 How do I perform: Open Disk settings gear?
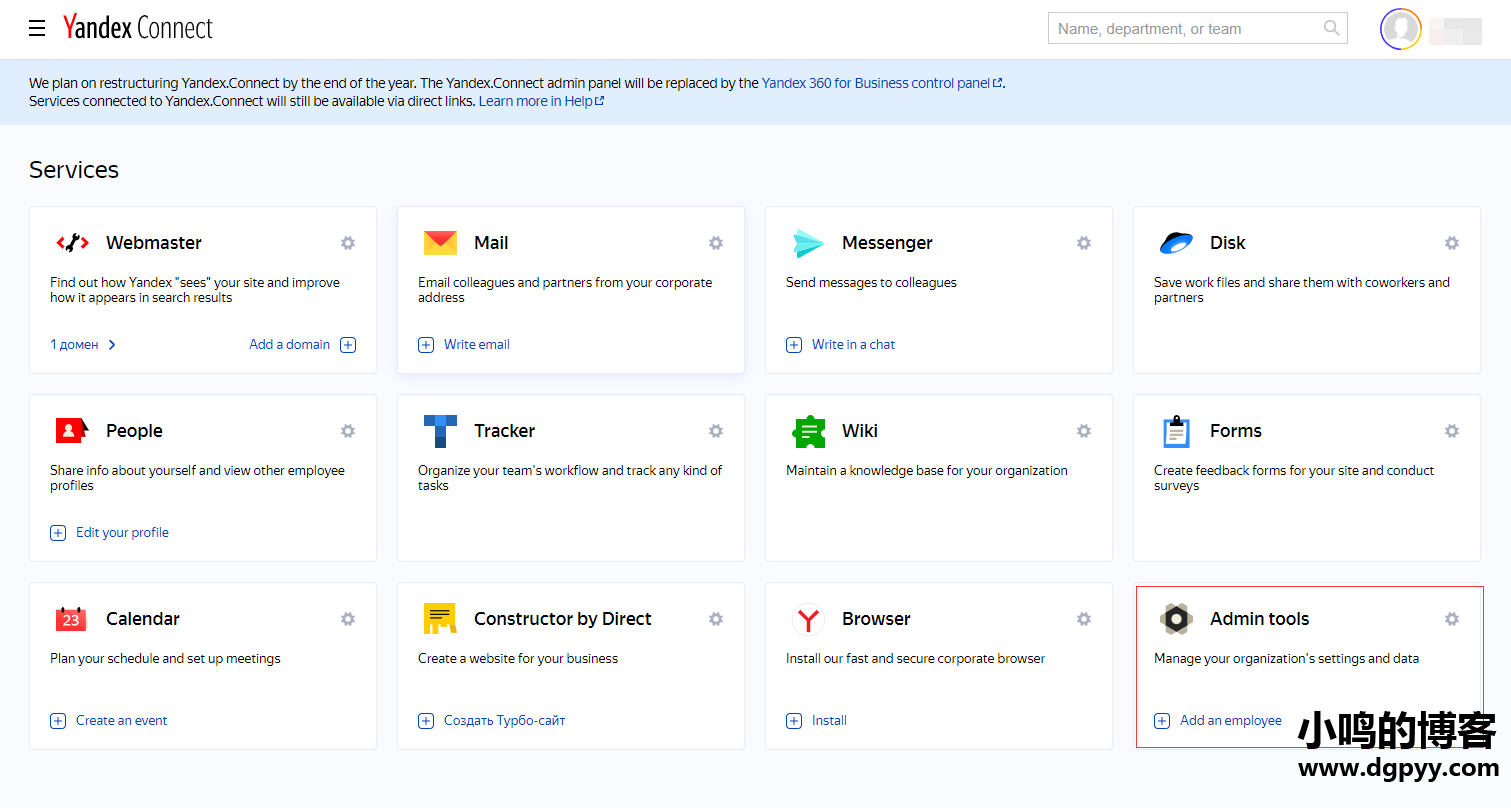coord(1452,243)
